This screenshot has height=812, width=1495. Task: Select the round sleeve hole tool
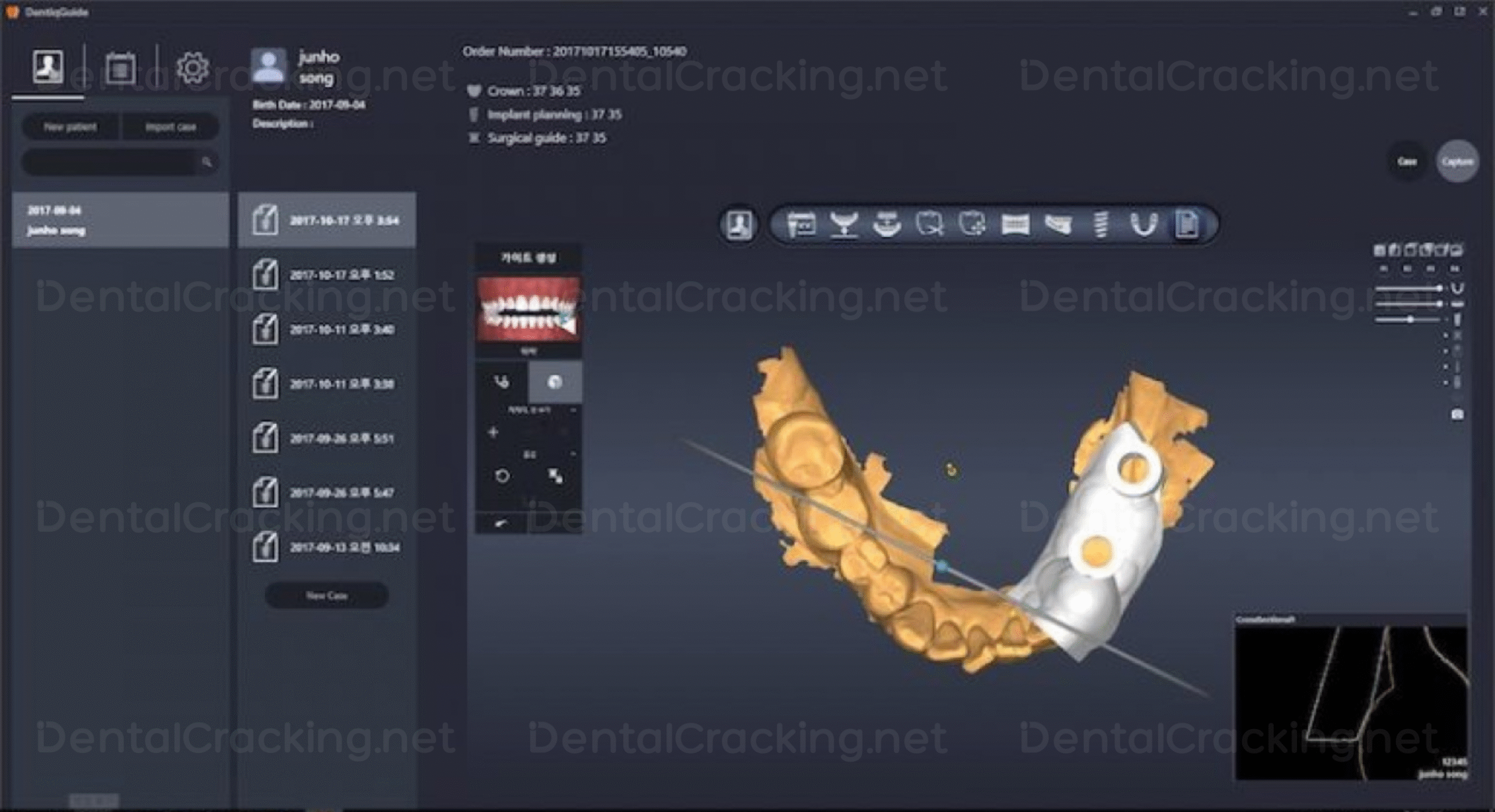point(555,382)
